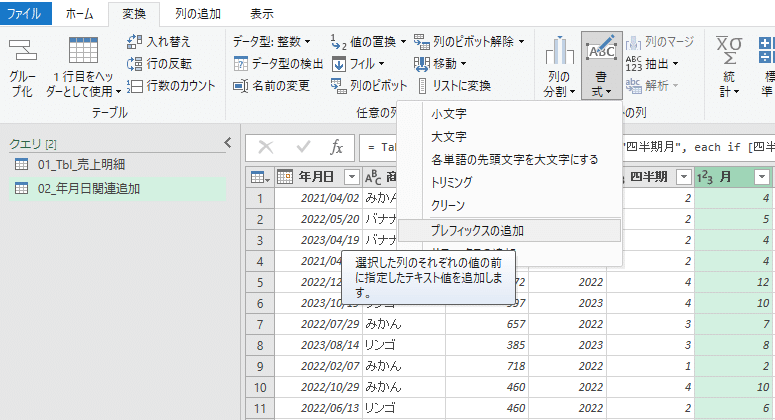Open the table corner menu icon
Viewport: 775px width, 420px height.
tap(260, 177)
